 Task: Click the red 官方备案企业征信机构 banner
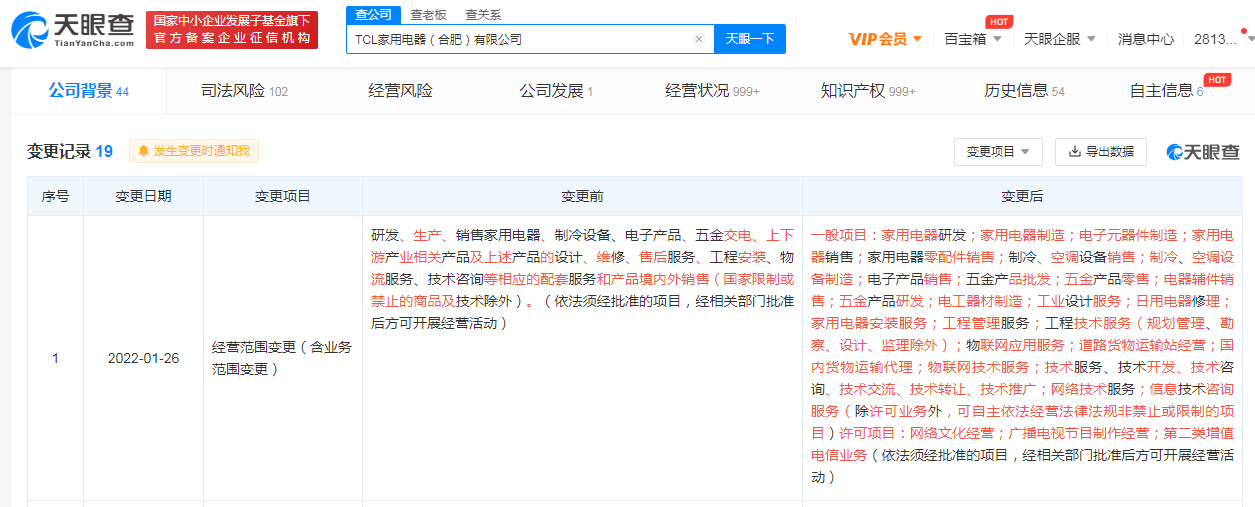click(232, 30)
